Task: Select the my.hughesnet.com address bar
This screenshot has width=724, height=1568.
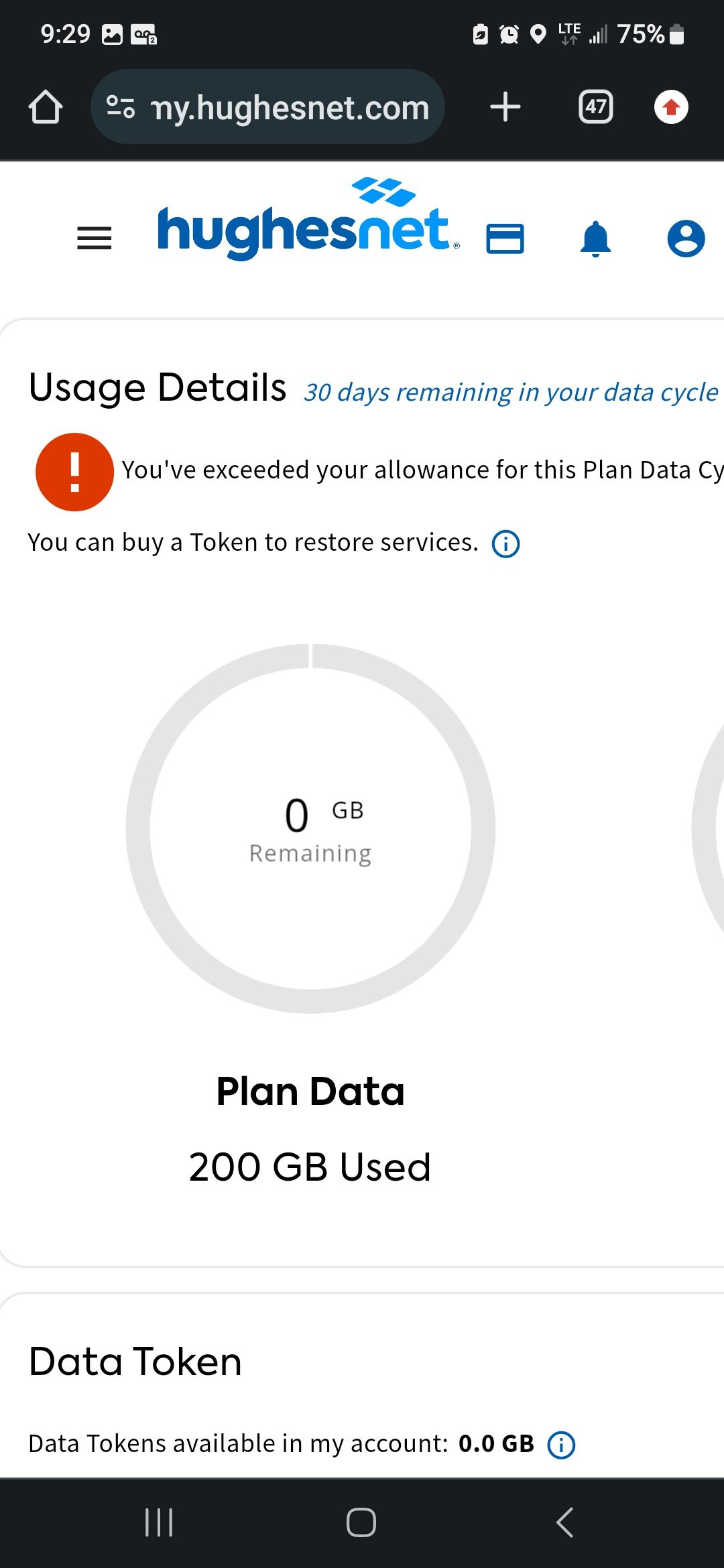Action: pyautogui.click(x=290, y=107)
